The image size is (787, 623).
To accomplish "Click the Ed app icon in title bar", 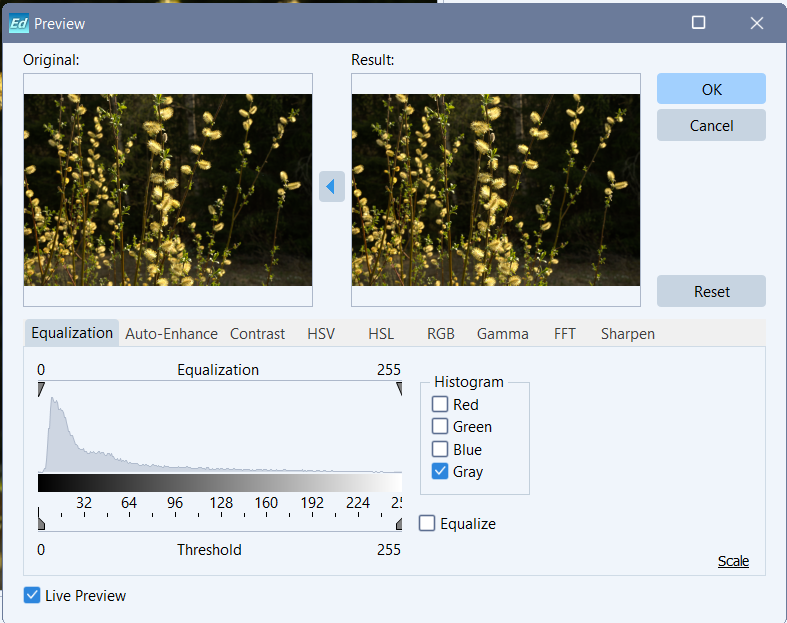I will point(19,23).
